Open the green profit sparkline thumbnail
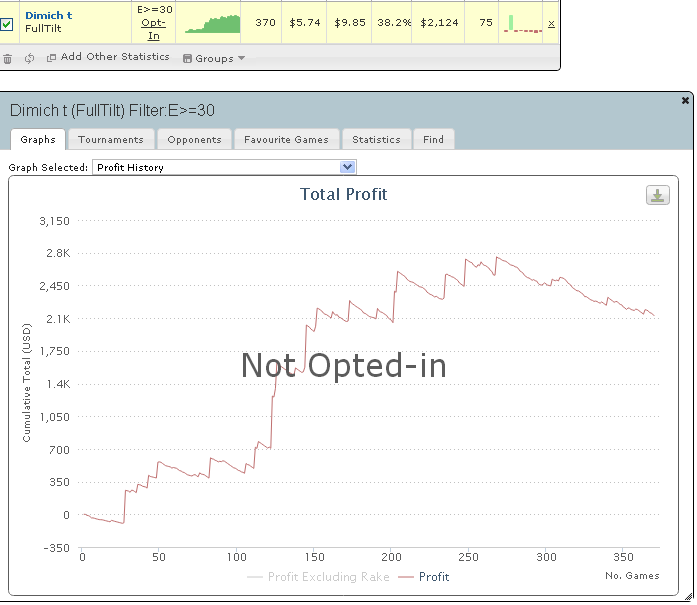 pos(212,24)
